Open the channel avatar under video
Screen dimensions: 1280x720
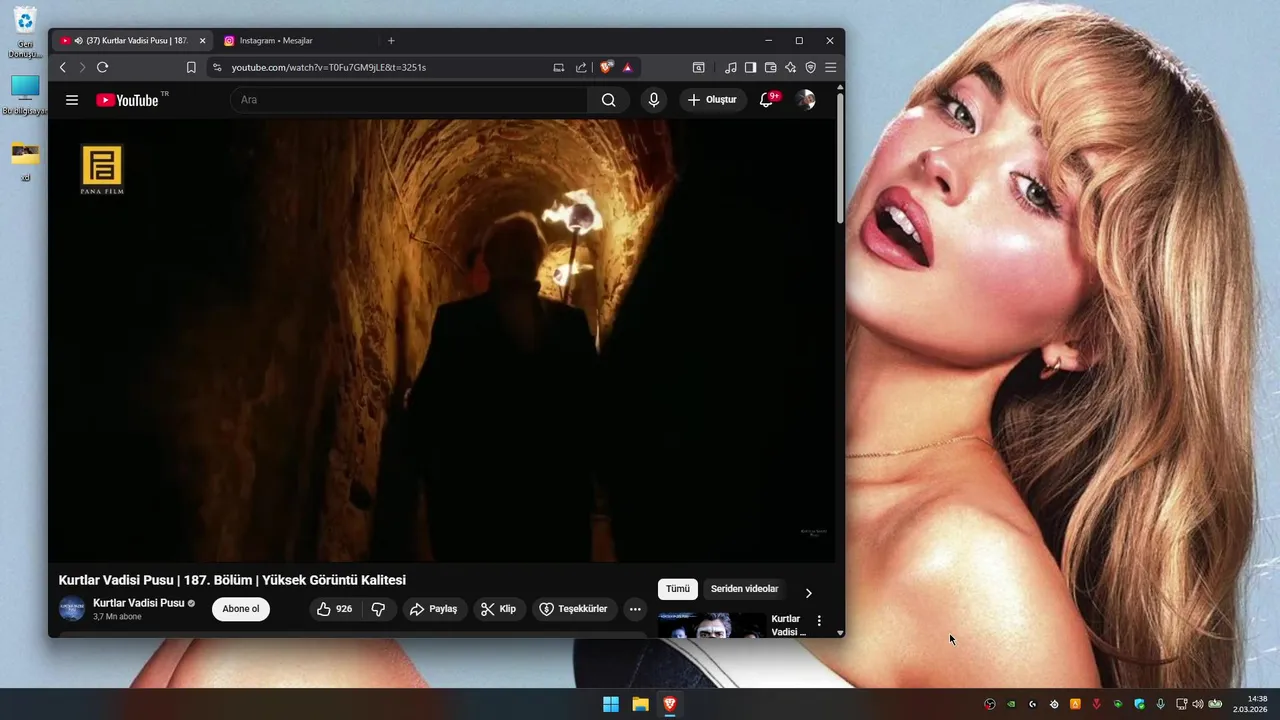(72, 609)
